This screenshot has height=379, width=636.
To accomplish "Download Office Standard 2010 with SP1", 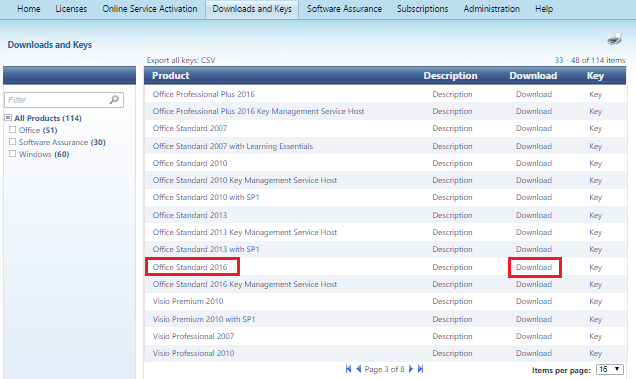I will [x=534, y=197].
